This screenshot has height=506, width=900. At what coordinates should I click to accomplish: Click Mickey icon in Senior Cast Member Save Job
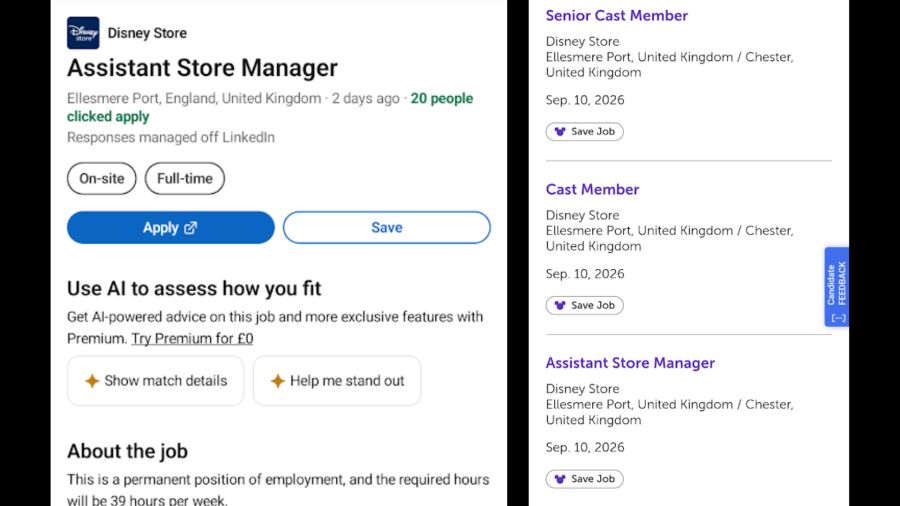click(x=560, y=131)
